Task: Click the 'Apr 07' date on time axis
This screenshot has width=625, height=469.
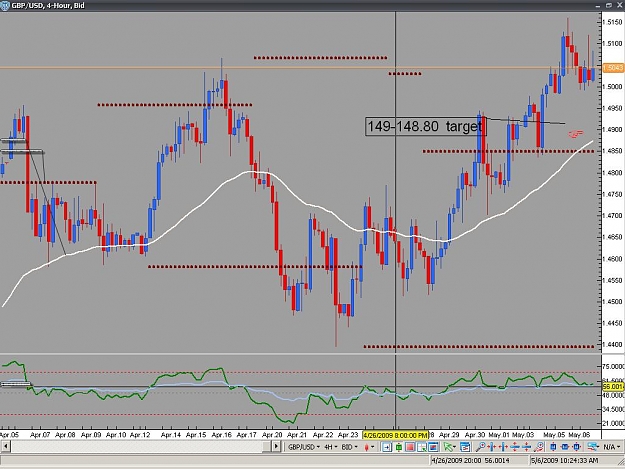Action: (40, 435)
